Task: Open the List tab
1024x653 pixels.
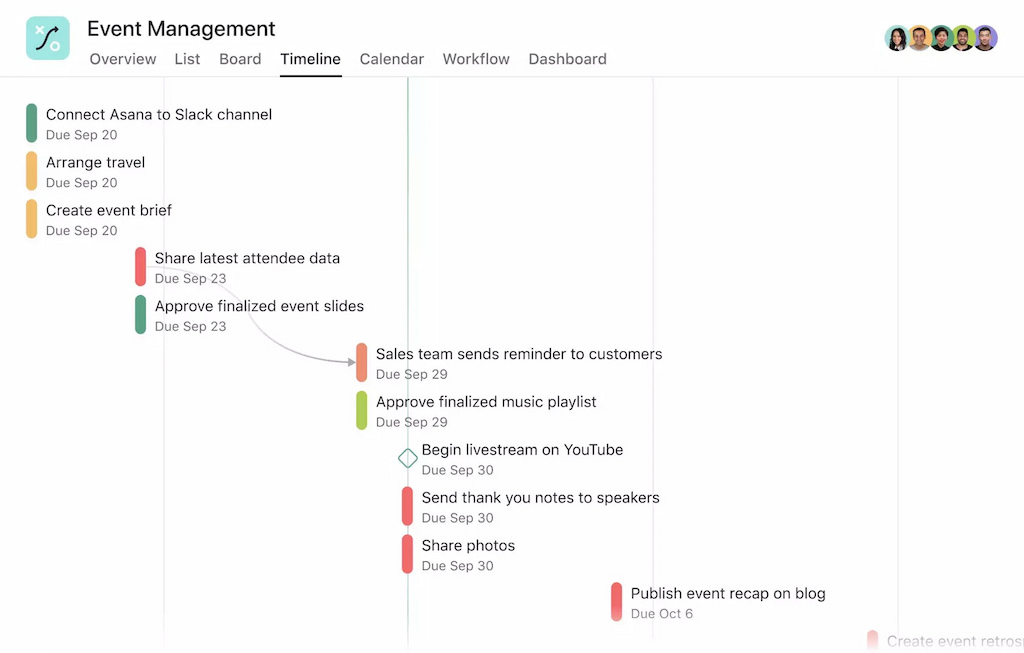Action: point(187,59)
